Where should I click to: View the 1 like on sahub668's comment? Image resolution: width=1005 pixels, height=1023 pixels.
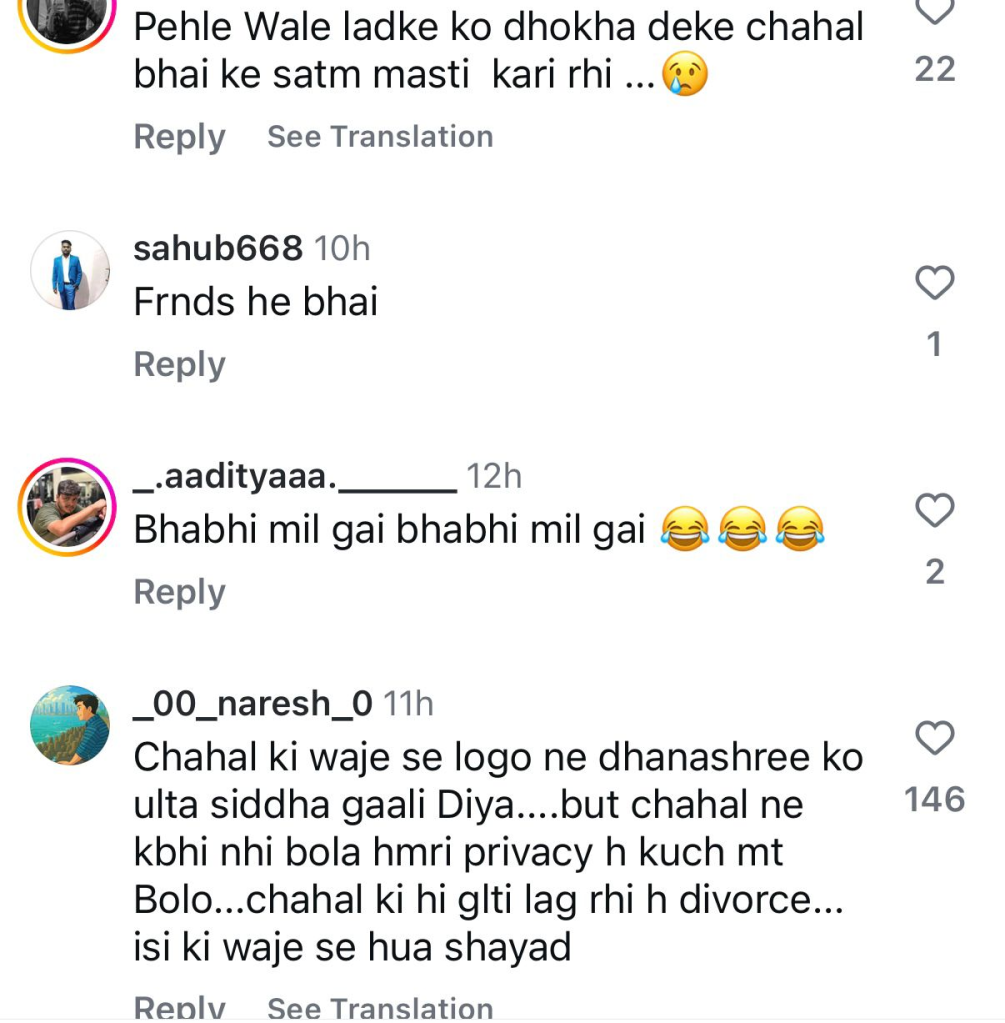pyautogui.click(x=935, y=345)
